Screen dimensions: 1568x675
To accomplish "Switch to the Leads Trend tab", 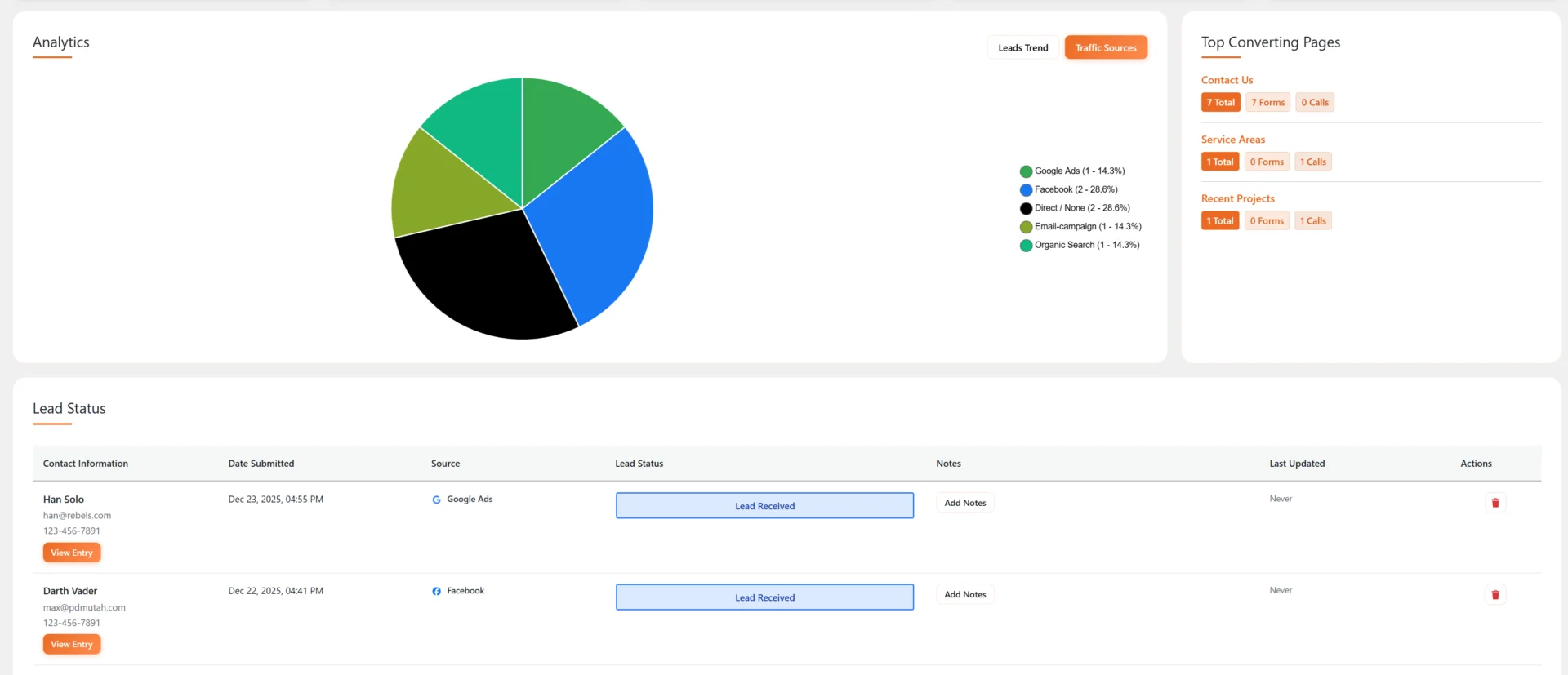I will coord(1022,47).
